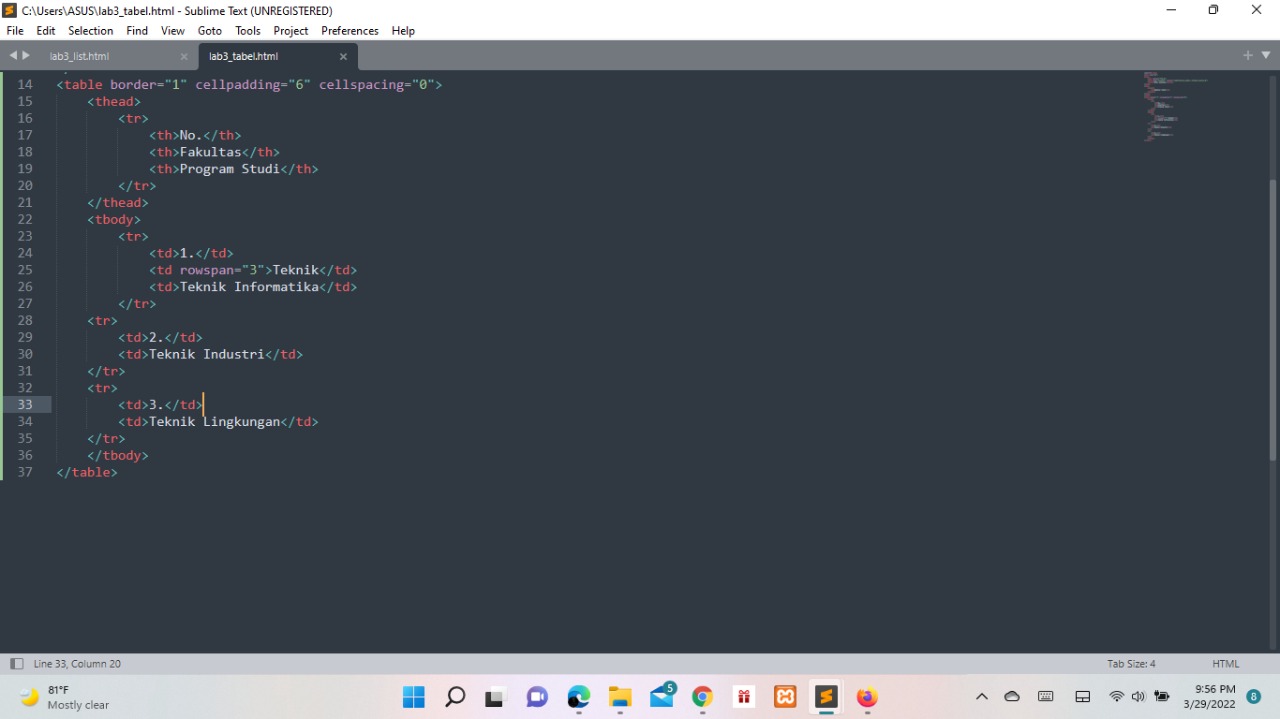The image size is (1280, 719).
Task: Click 'Teknik Lingkungan' cell text
Action: click(x=215, y=422)
